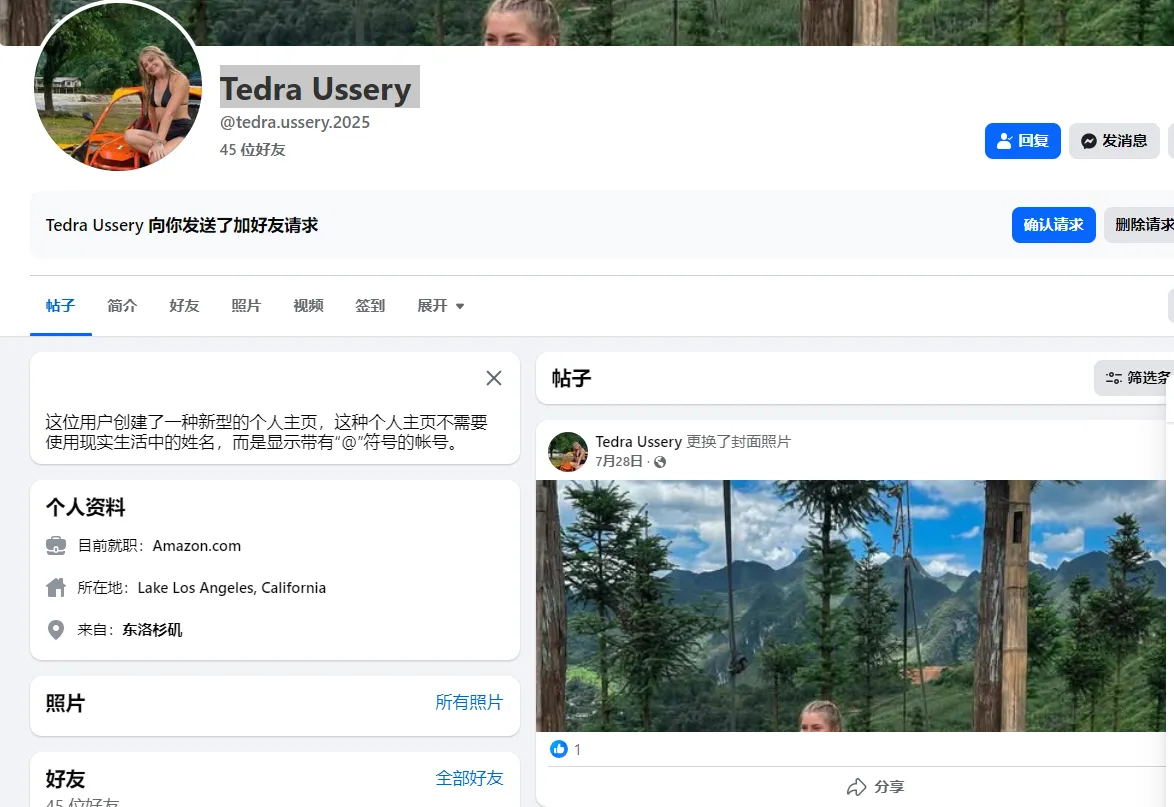Click the globe privacy icon beside 7月28日
The image size is (1174, 807).
click(659, 462)
